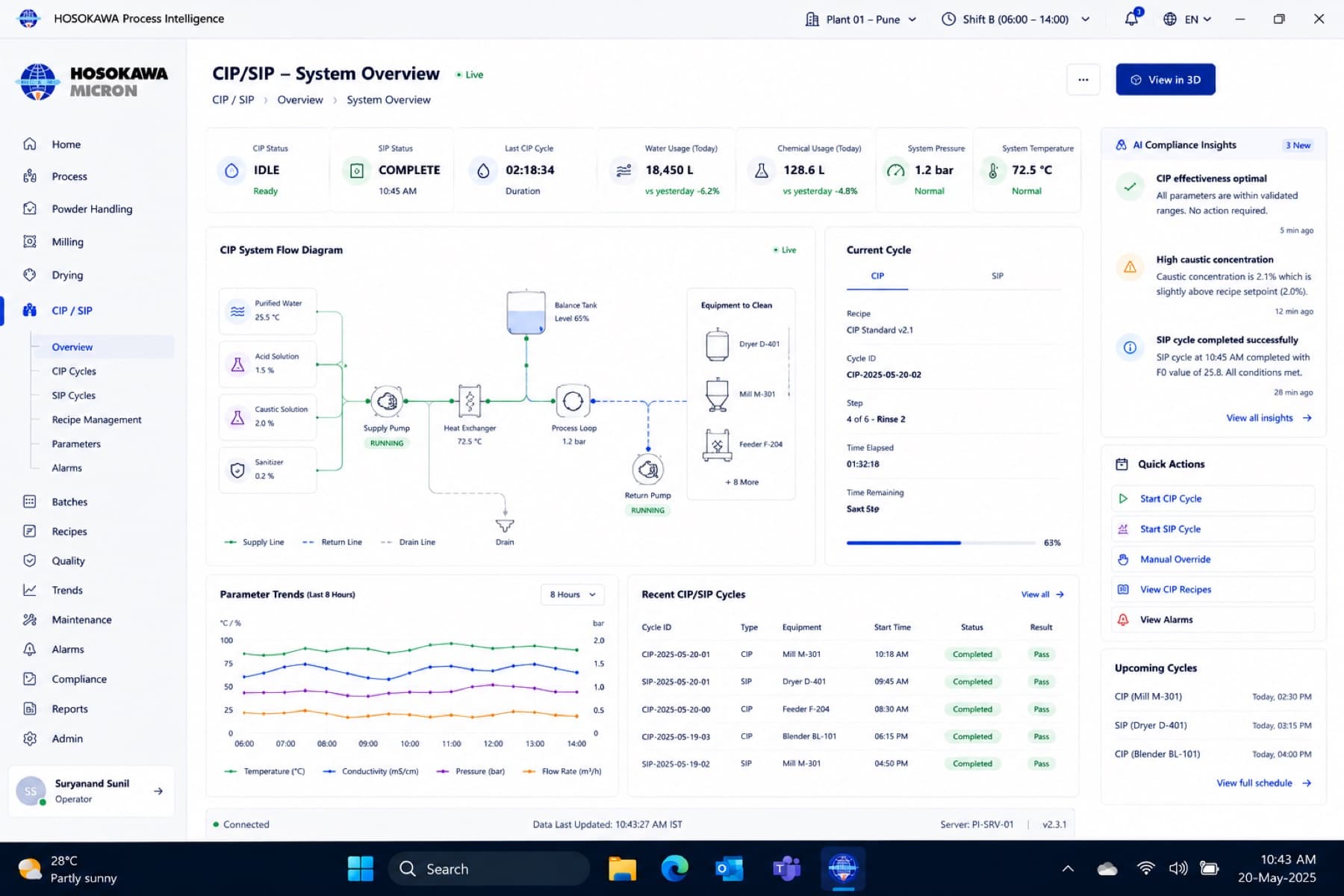The width and height of the screenshot is (1344, 896).
Task: Click the Drain funnel icon
Action: pos(505,526)
